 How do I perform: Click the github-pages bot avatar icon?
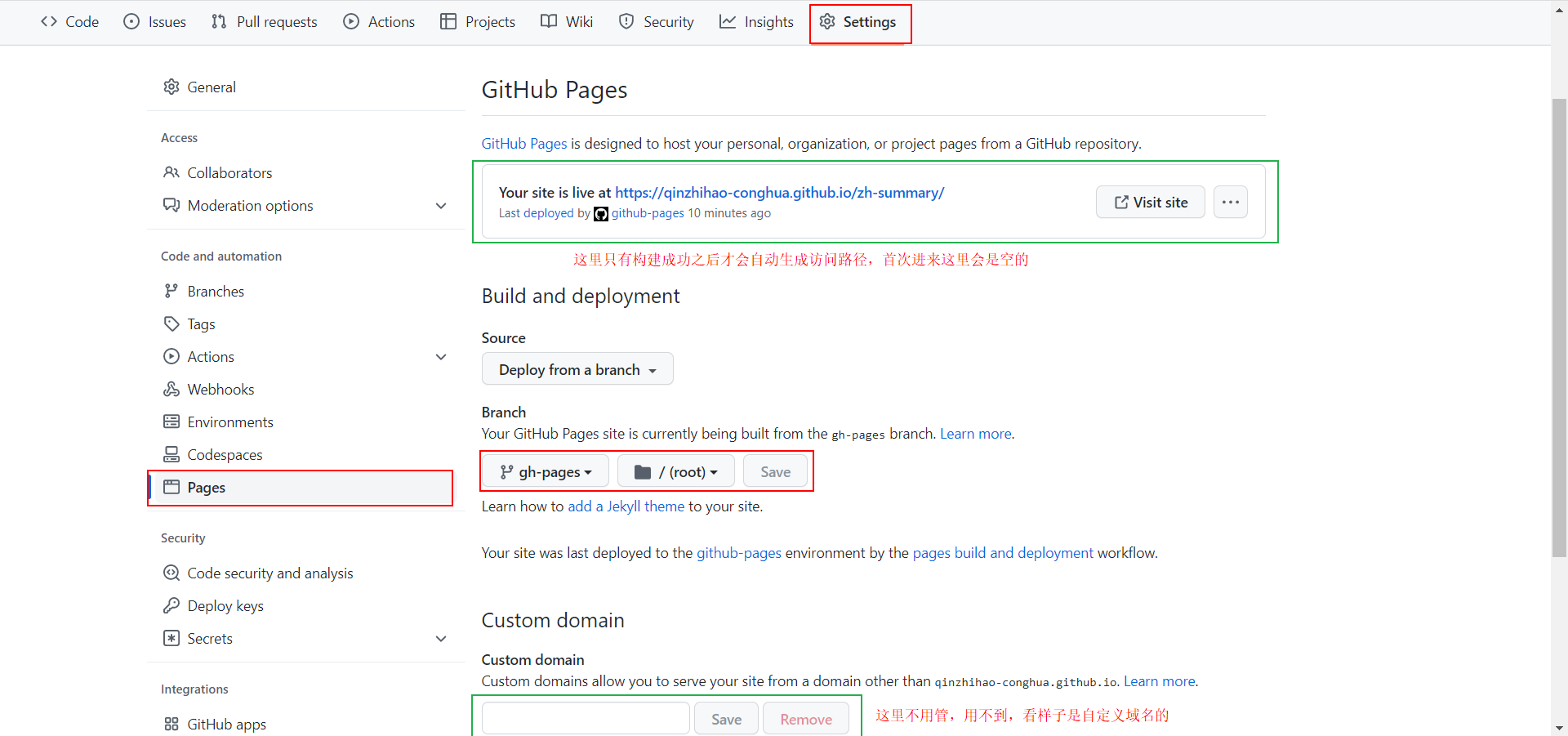click(x=601, y=214)
